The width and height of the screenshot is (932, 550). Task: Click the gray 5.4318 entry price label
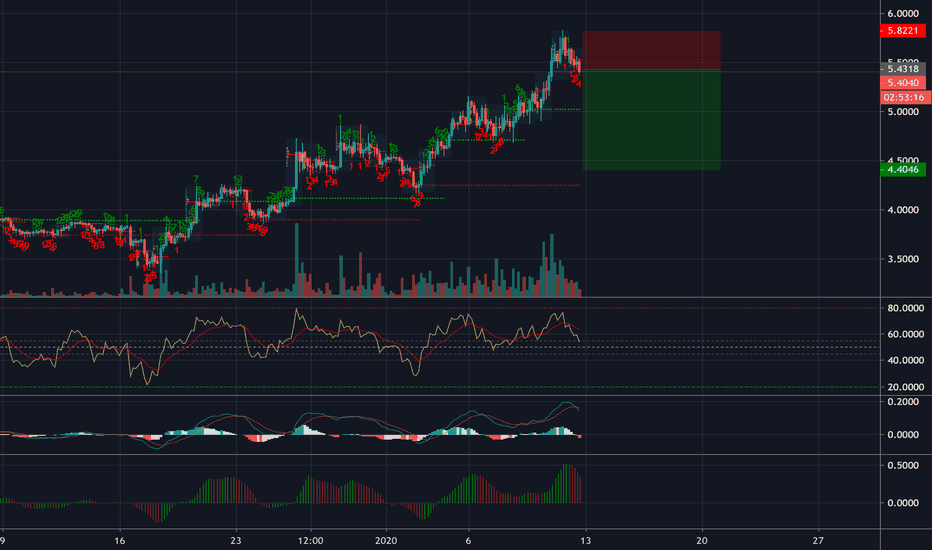click(x=902, y=69)
